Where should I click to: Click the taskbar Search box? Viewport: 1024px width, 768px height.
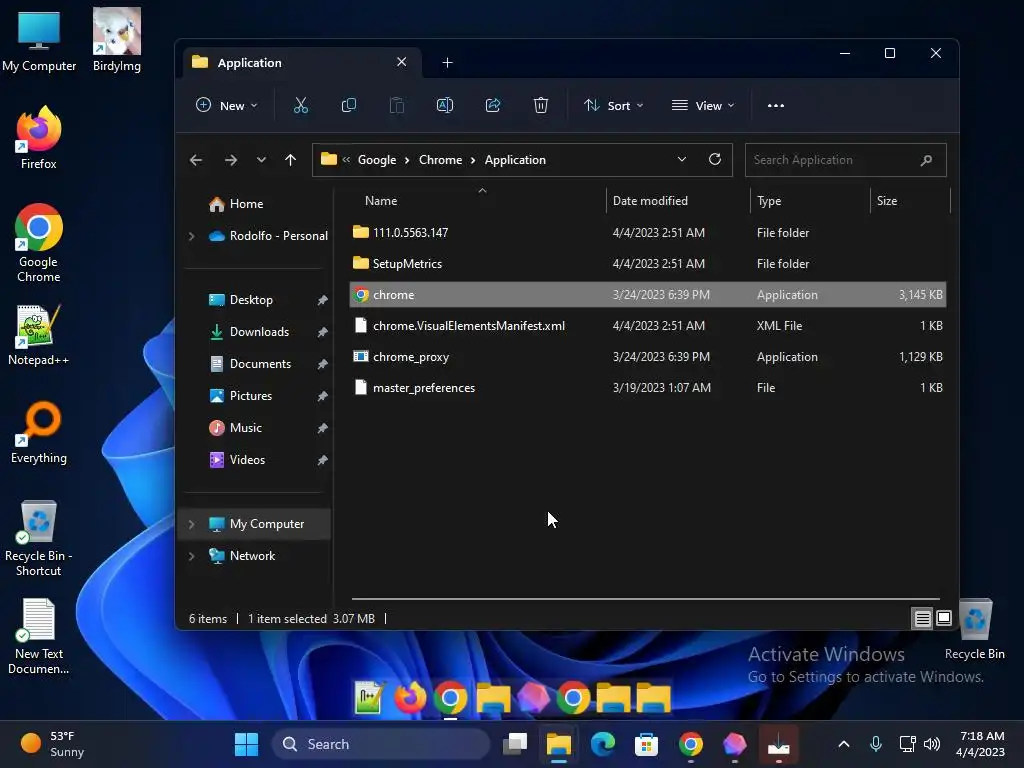point(381,744)
